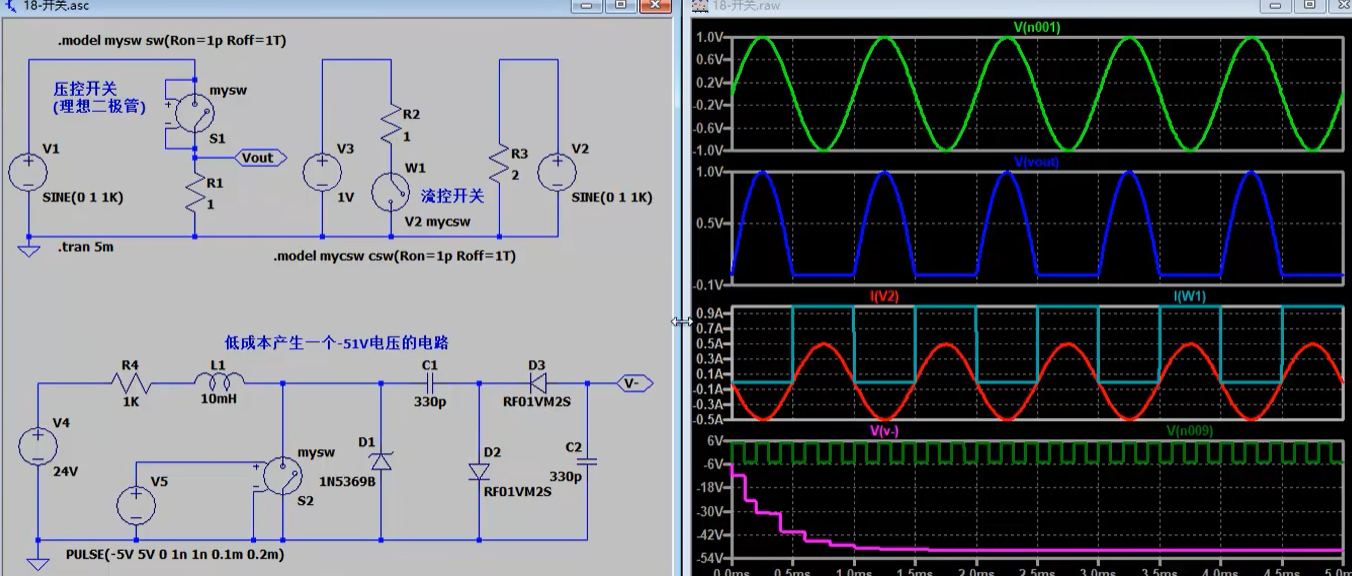Select the R1 resistor symbol
Viewport: 1352px width, 576px height.
194,193
